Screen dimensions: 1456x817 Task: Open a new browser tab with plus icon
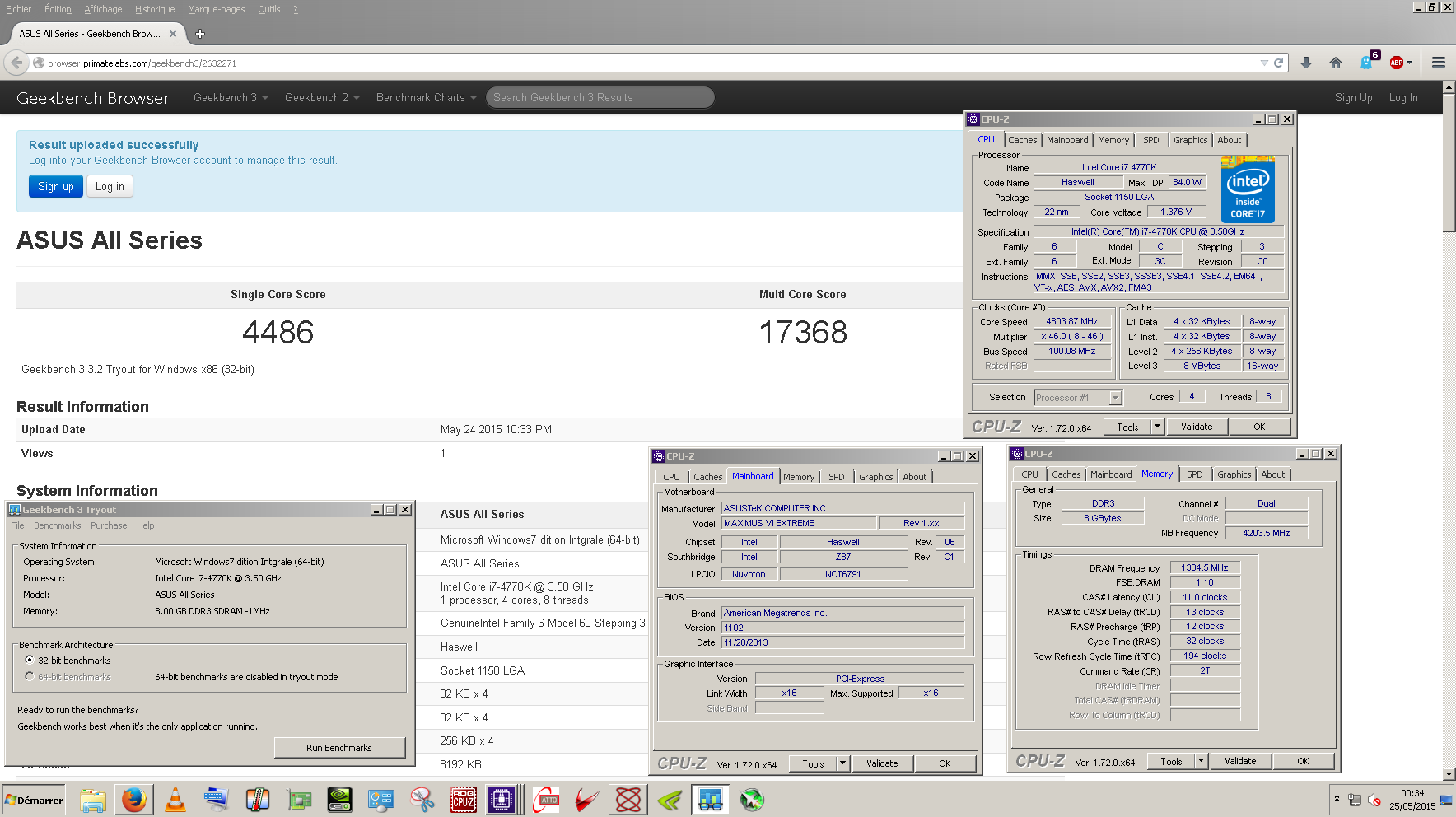click(200, 34)
